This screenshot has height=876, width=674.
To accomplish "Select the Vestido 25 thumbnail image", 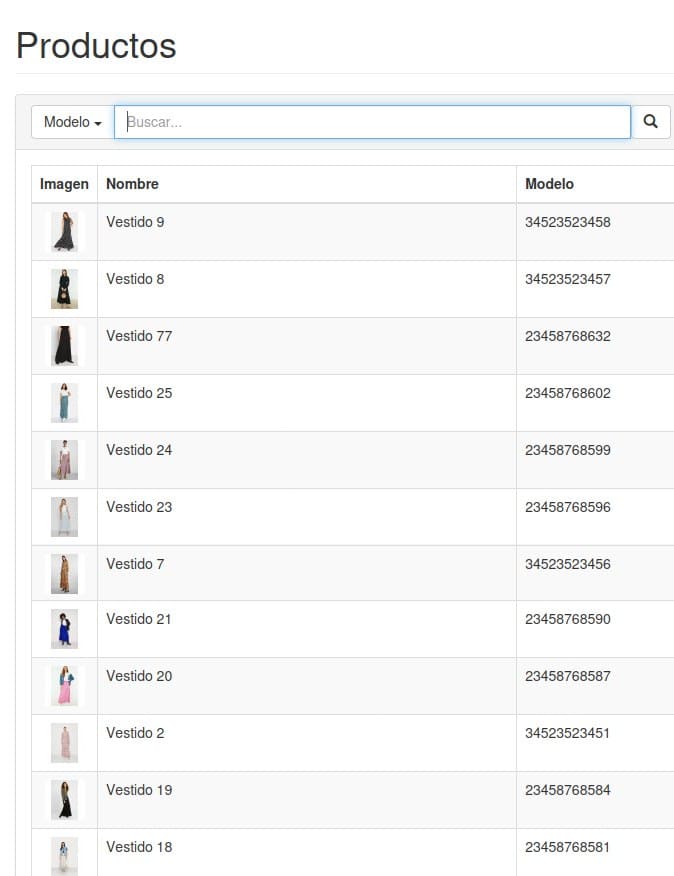I will (64, 403).
